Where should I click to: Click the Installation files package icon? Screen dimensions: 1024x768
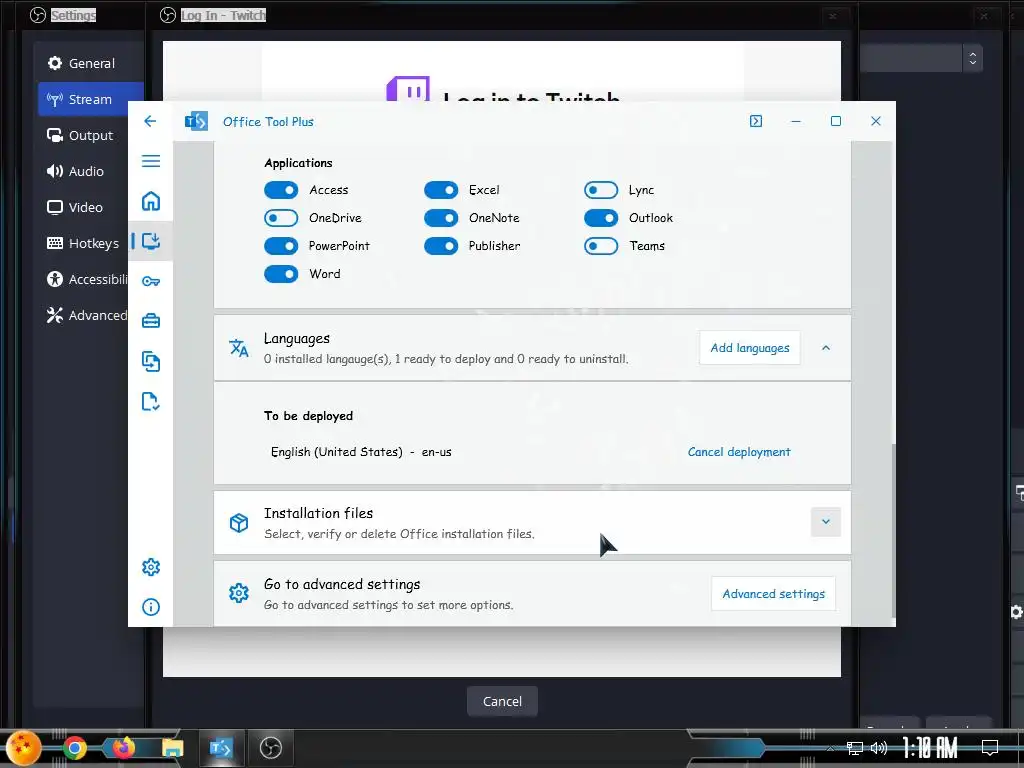(x=239, y=522)
